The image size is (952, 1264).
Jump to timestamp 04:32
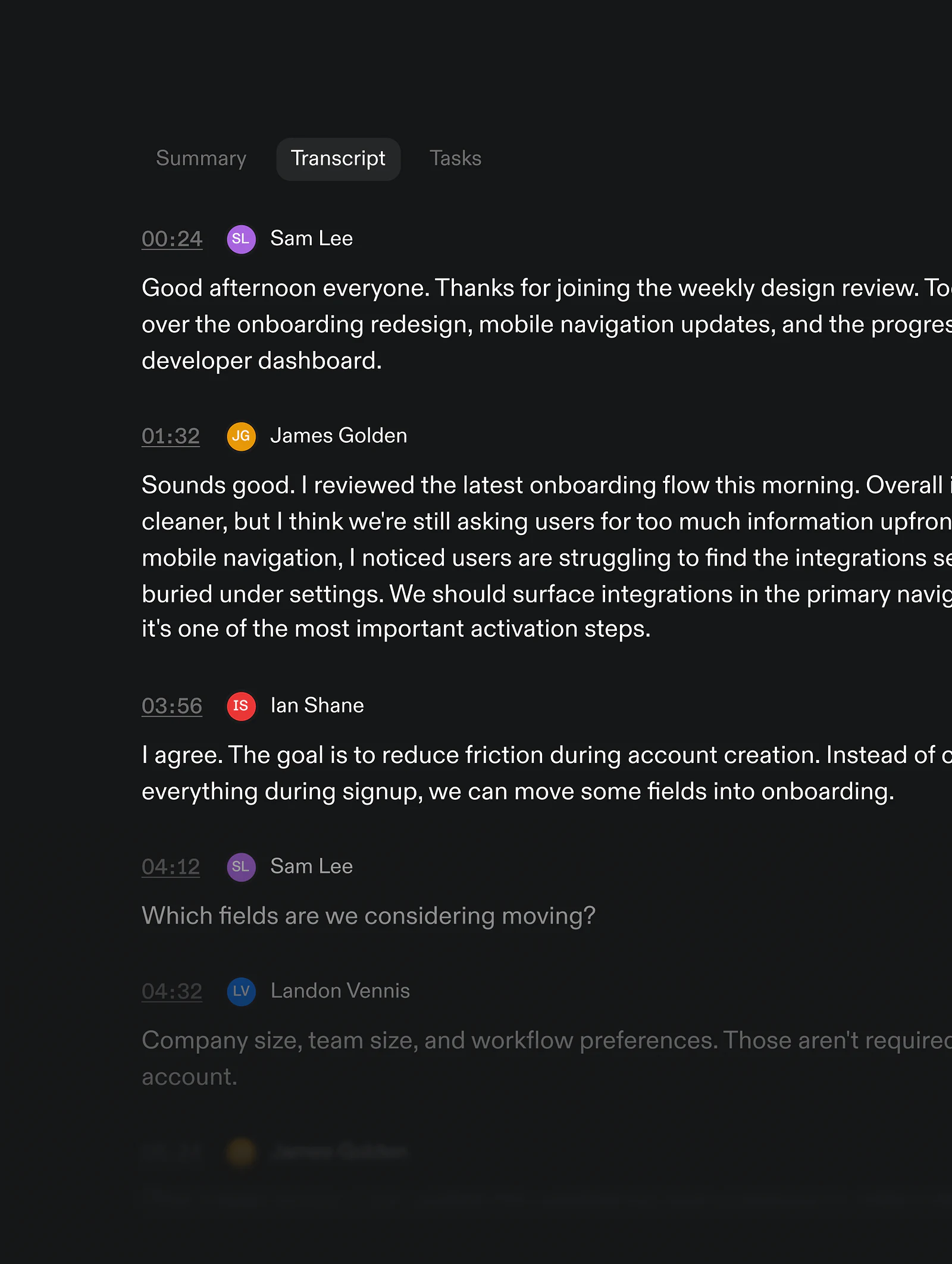172,991
